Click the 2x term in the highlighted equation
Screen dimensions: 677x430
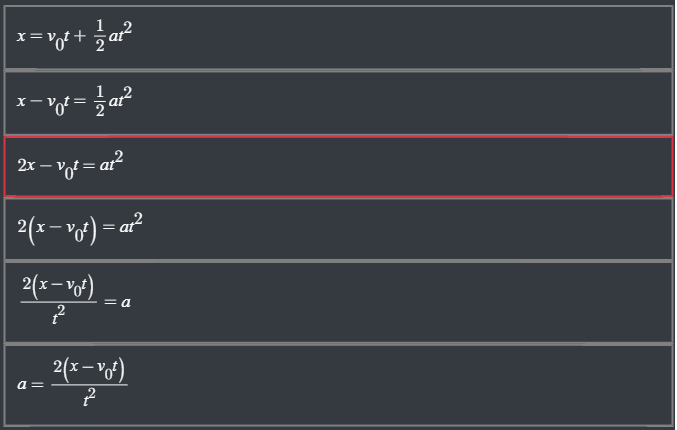coord(27,164)
